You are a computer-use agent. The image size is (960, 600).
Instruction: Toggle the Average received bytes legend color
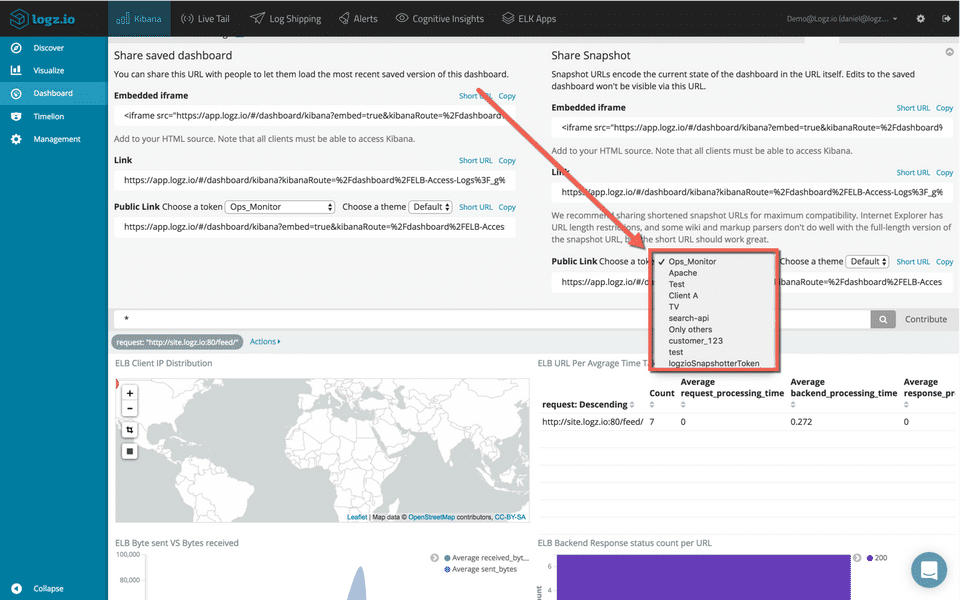(448, 558)
